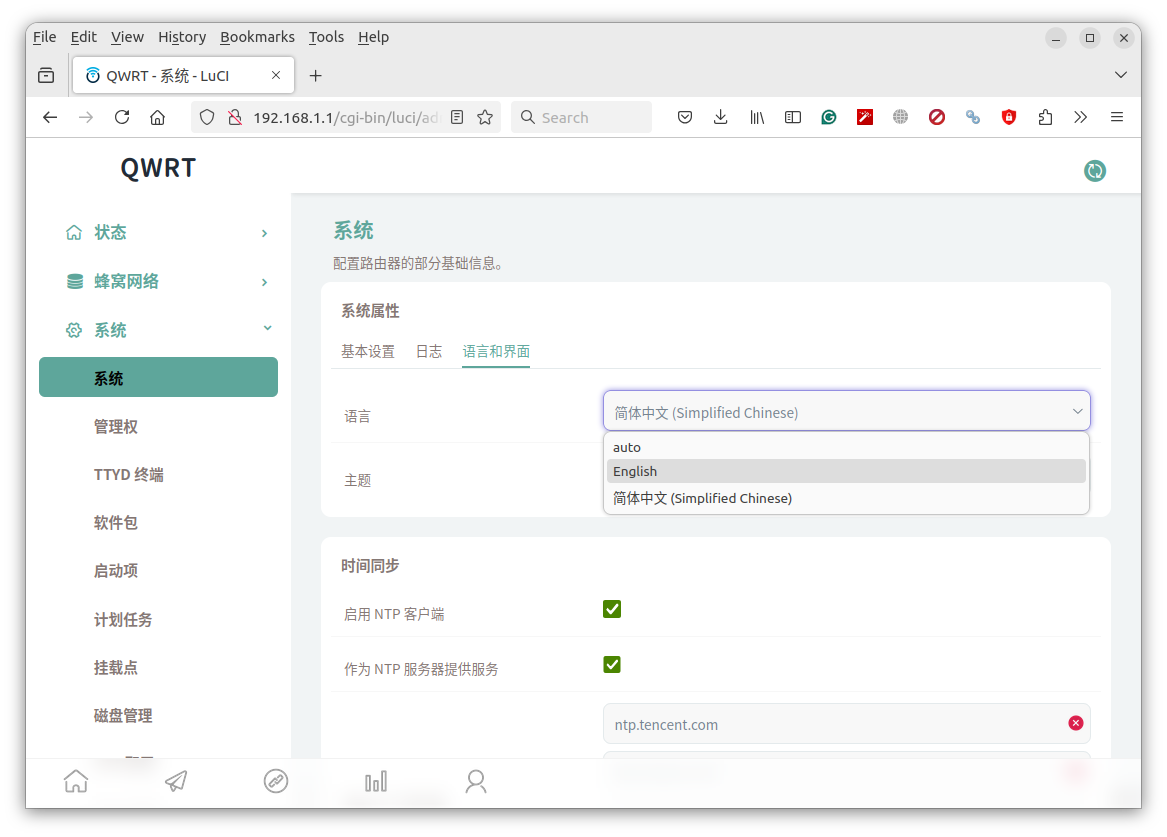The height and width of the screenshot is (837, 1167).
Task: Uncheck the 启用 NTP 客户端 checkbox
Action: click(x=612, y=609)
